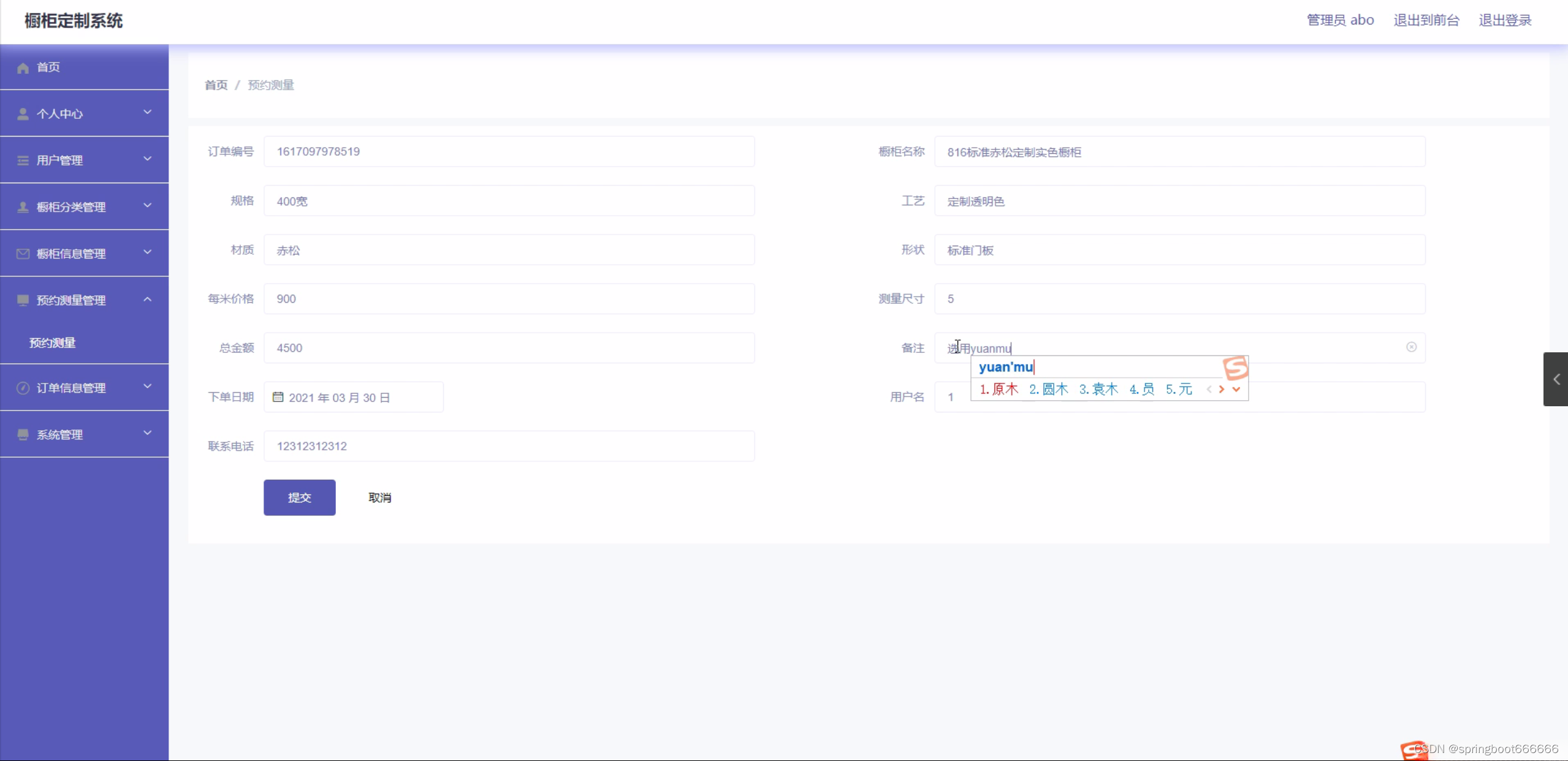The height and width of the screenshot is (761, 1568).
Task: Click the clock icon beside 订单信息管理
Action: (23, 388)
